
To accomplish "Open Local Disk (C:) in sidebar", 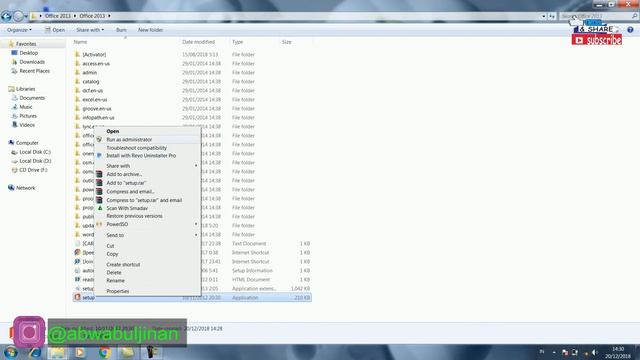I will 35,152.
